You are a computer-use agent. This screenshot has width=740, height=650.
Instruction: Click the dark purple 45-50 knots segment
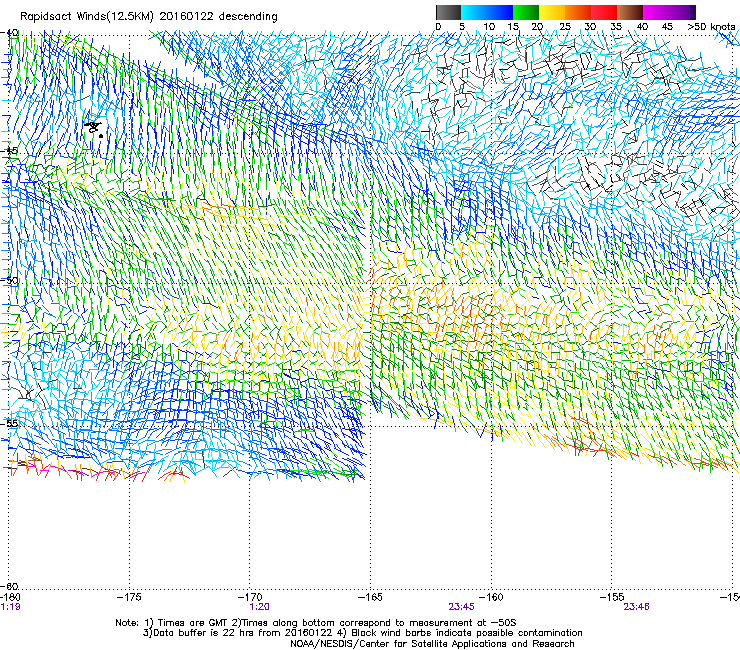tap(682, 12)
